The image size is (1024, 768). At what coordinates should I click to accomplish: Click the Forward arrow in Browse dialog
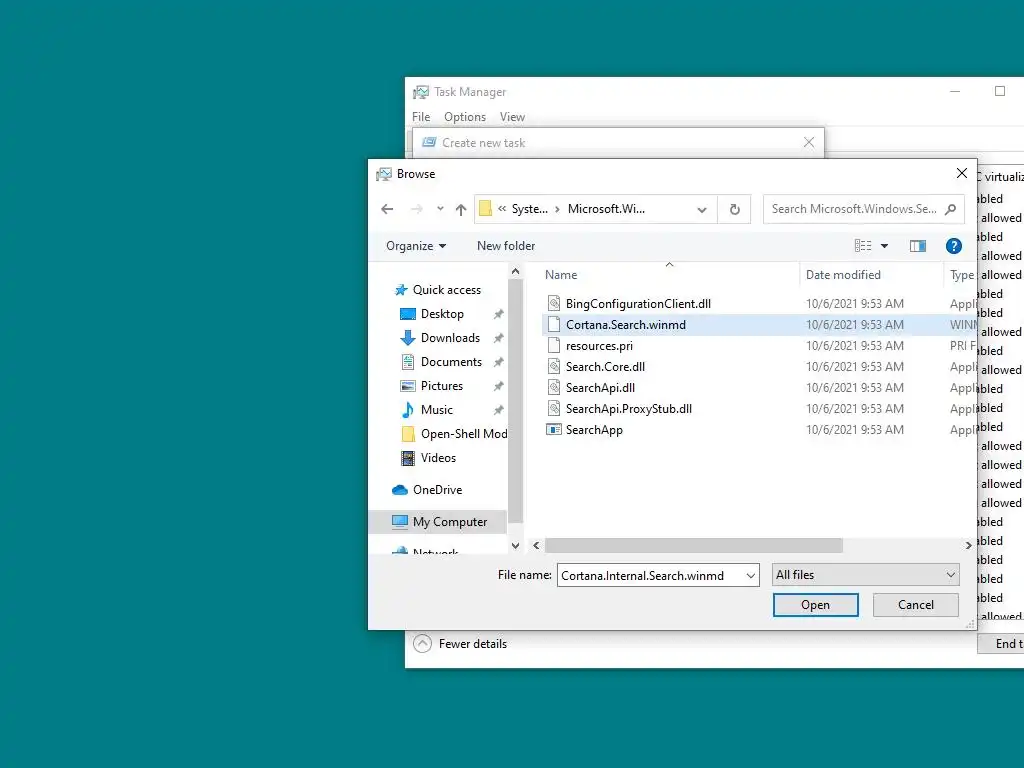pyautogui.click(x=416, y=209)
